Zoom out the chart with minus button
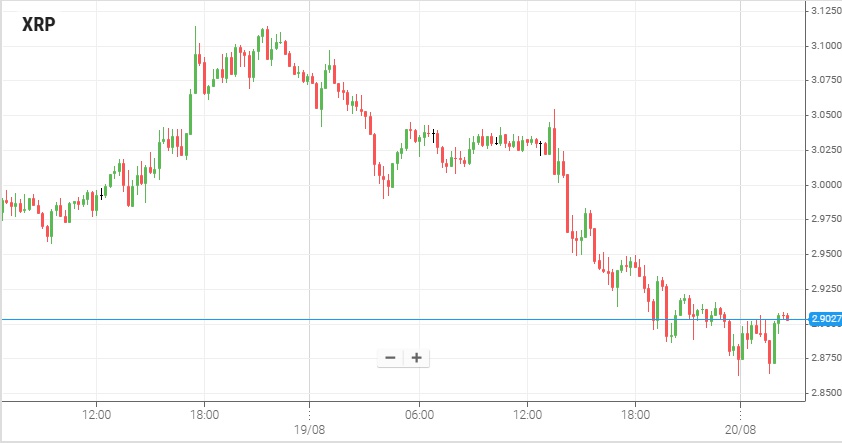Viewport: 842px width, 443px height. pos(390,358)
